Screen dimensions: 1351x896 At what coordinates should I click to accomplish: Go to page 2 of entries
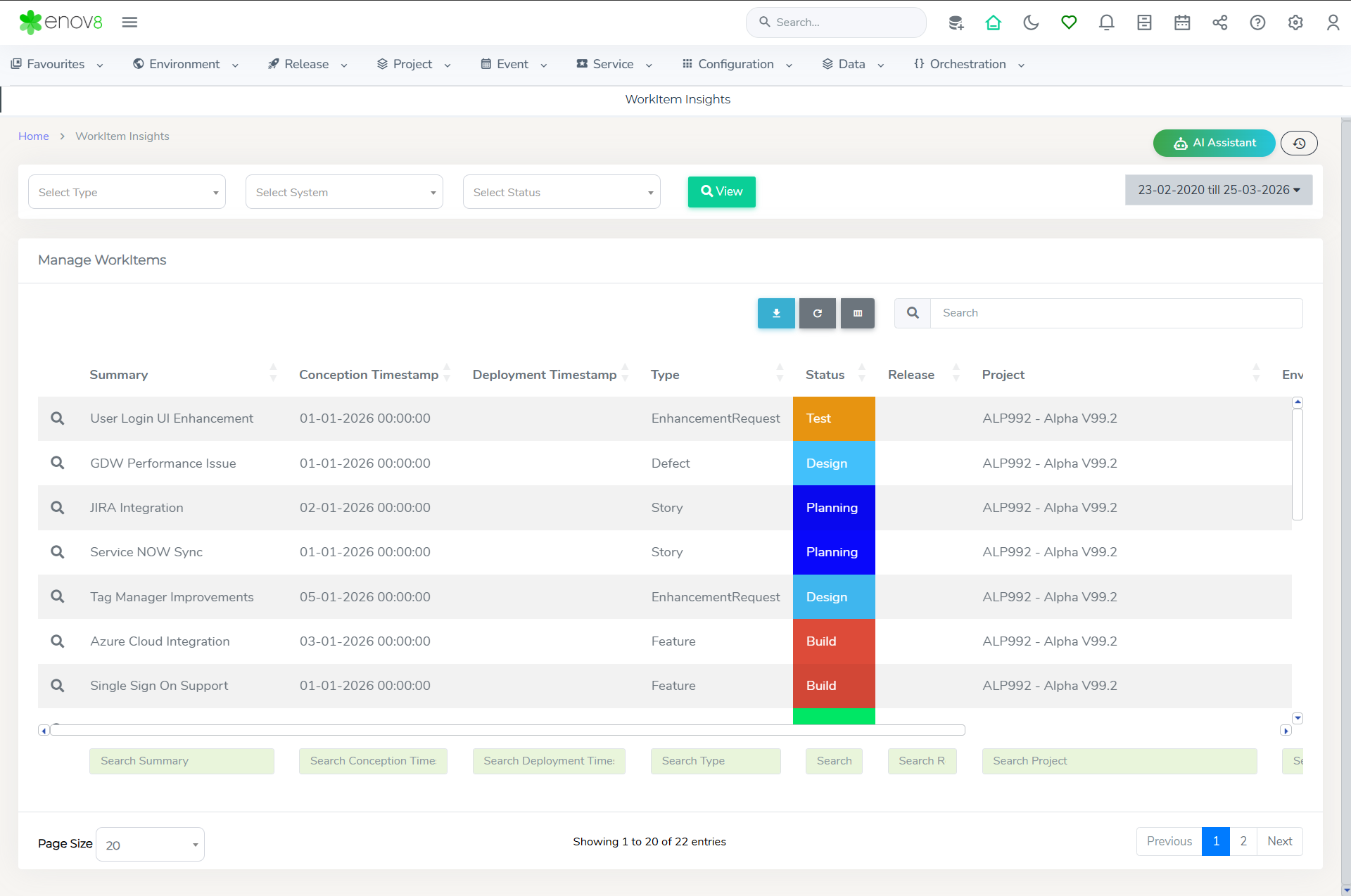point(1243,841)
